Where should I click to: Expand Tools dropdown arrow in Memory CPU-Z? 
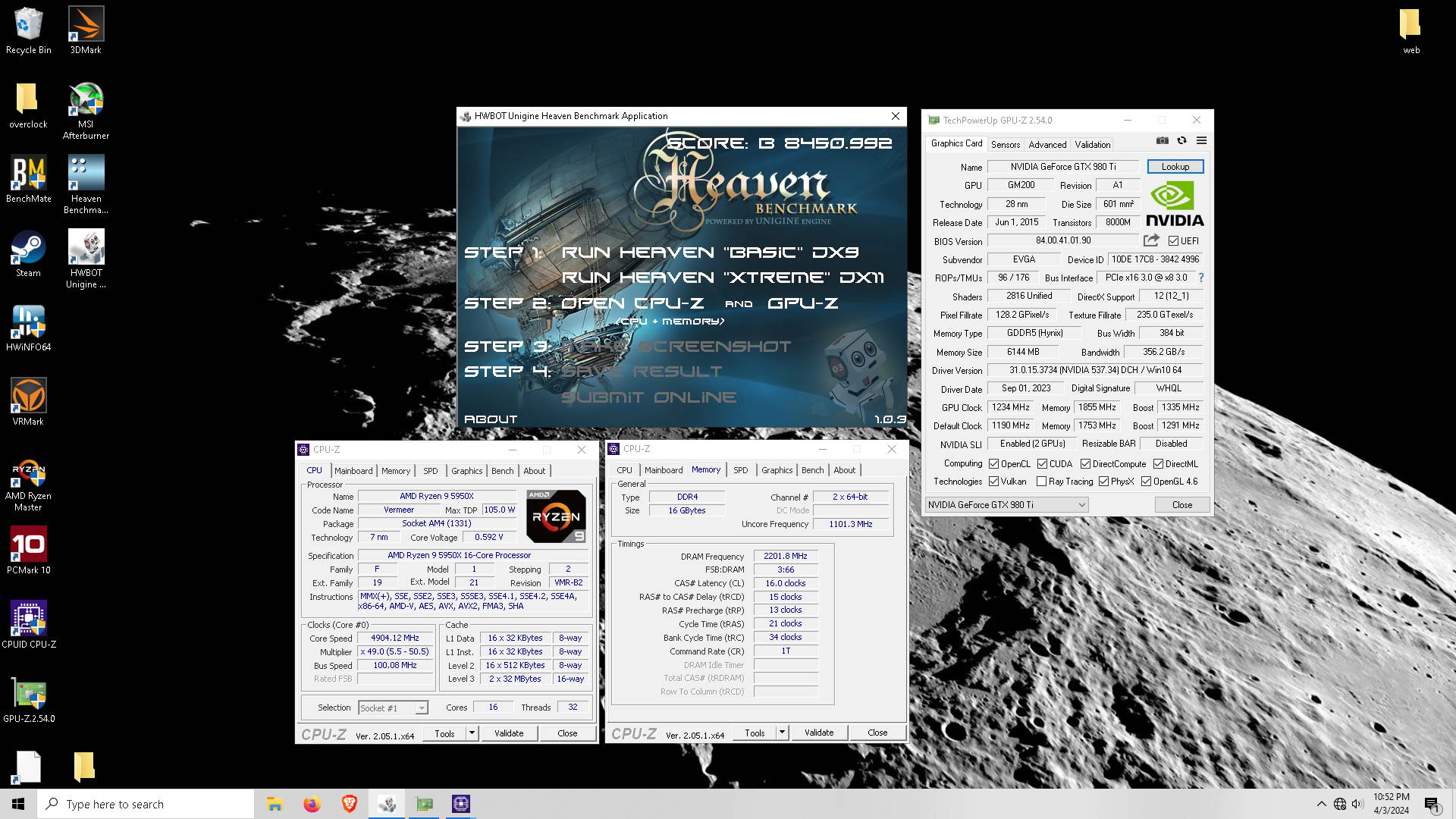coord(782,733)
